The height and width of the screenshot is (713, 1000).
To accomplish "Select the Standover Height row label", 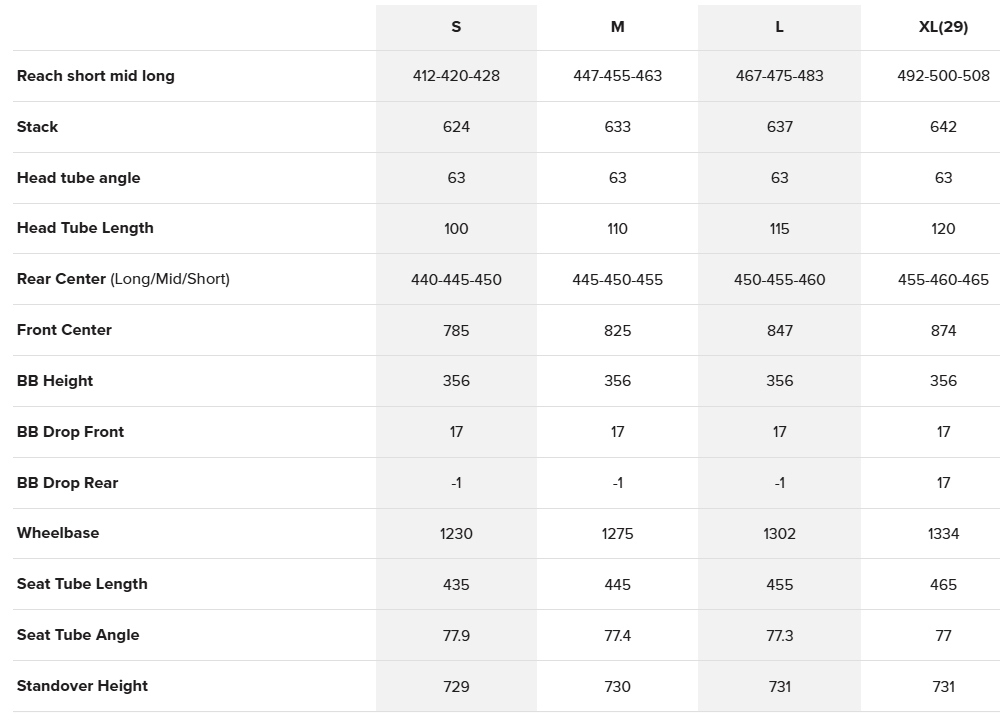I will [82, 686].
